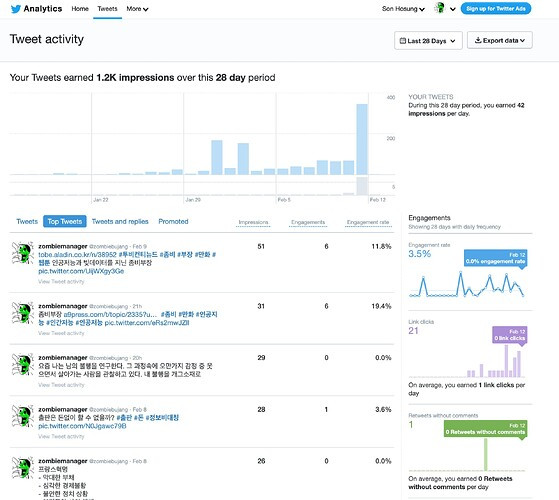Click the Jan 29 axis label on chart

pyautogui.click(x=193, y=200)
